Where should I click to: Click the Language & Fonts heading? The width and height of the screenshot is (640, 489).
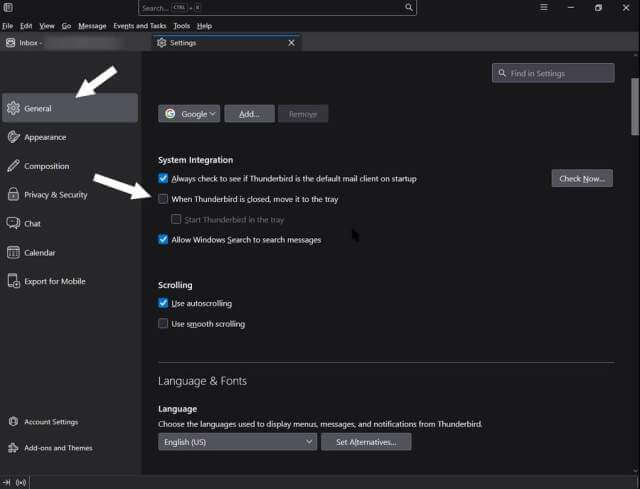click(202, 381)
